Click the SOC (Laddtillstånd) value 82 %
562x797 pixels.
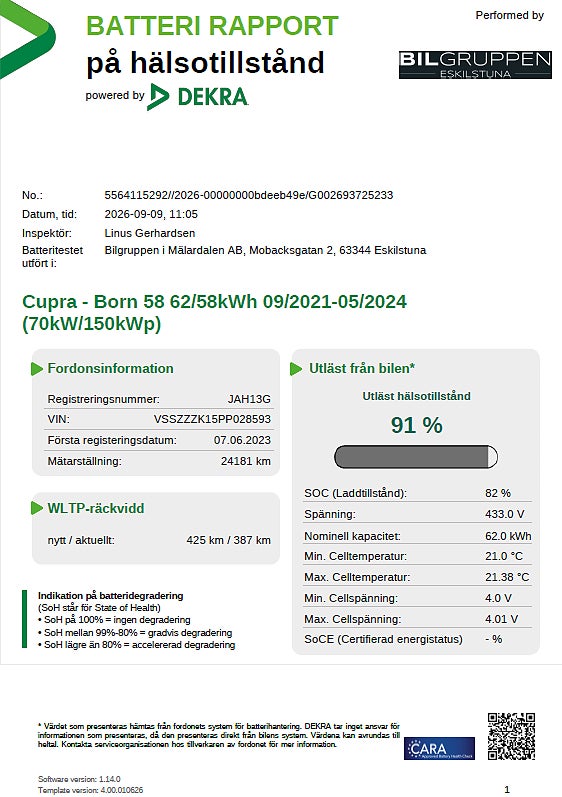[x=498, y=493]
